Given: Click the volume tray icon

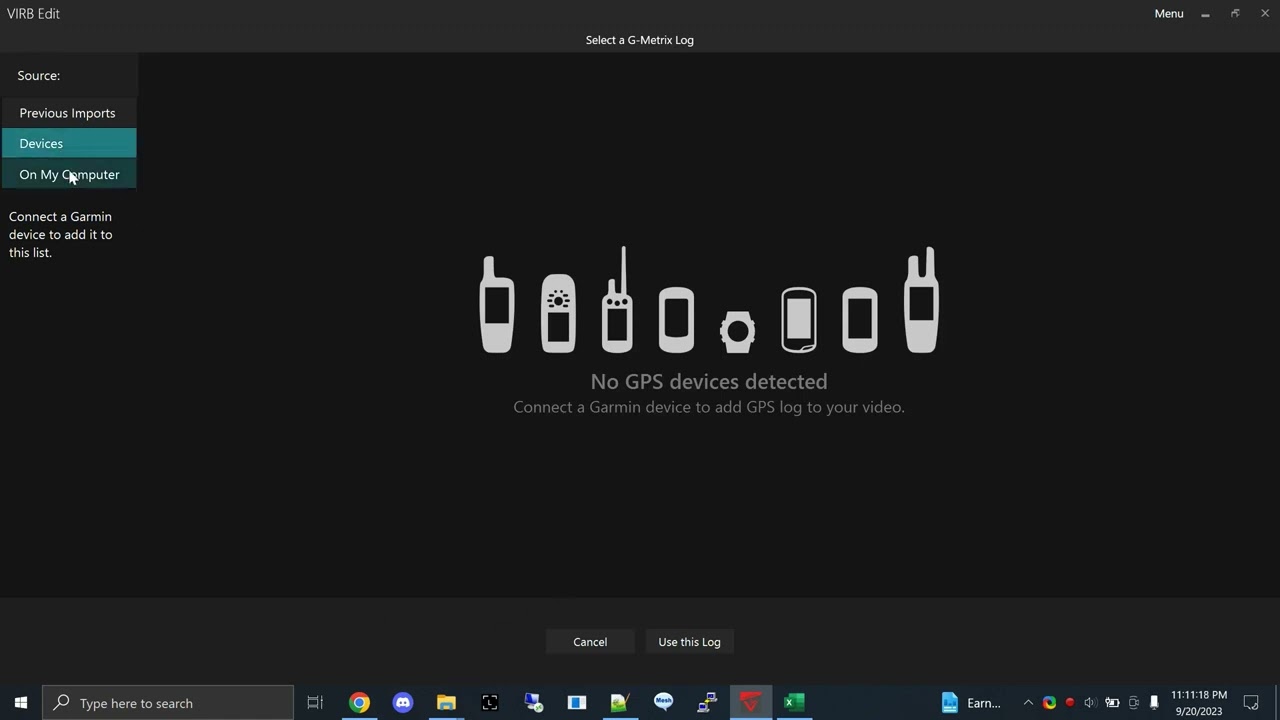Looking at the screenshot, I should click(x=1091, y=703).
